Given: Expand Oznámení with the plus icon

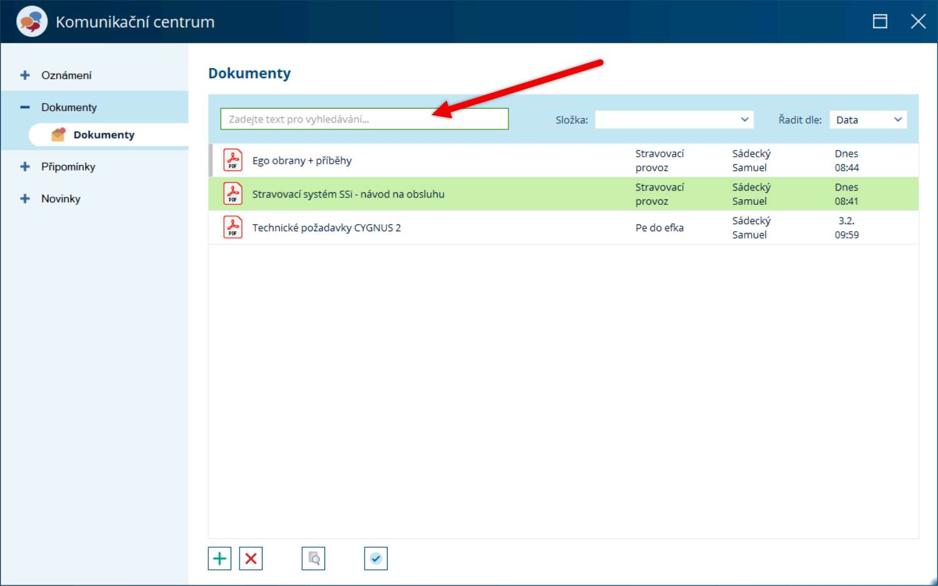Looking at the screenshot, I should click(x=25, y=75).
